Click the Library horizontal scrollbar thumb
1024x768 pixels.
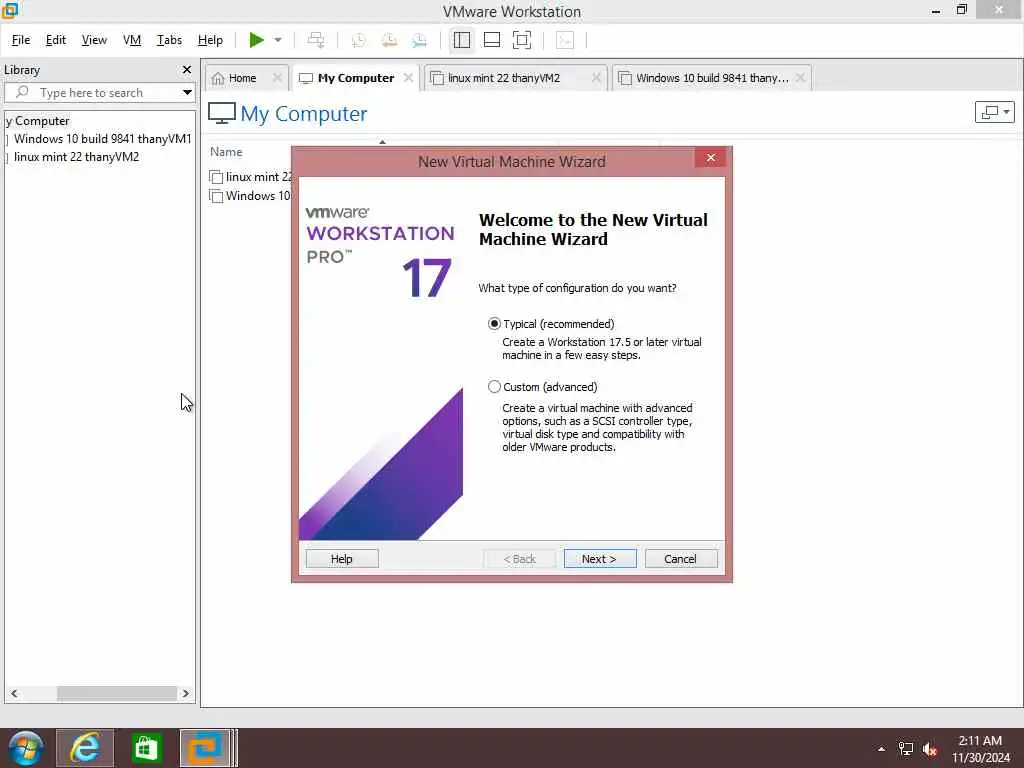116,694
